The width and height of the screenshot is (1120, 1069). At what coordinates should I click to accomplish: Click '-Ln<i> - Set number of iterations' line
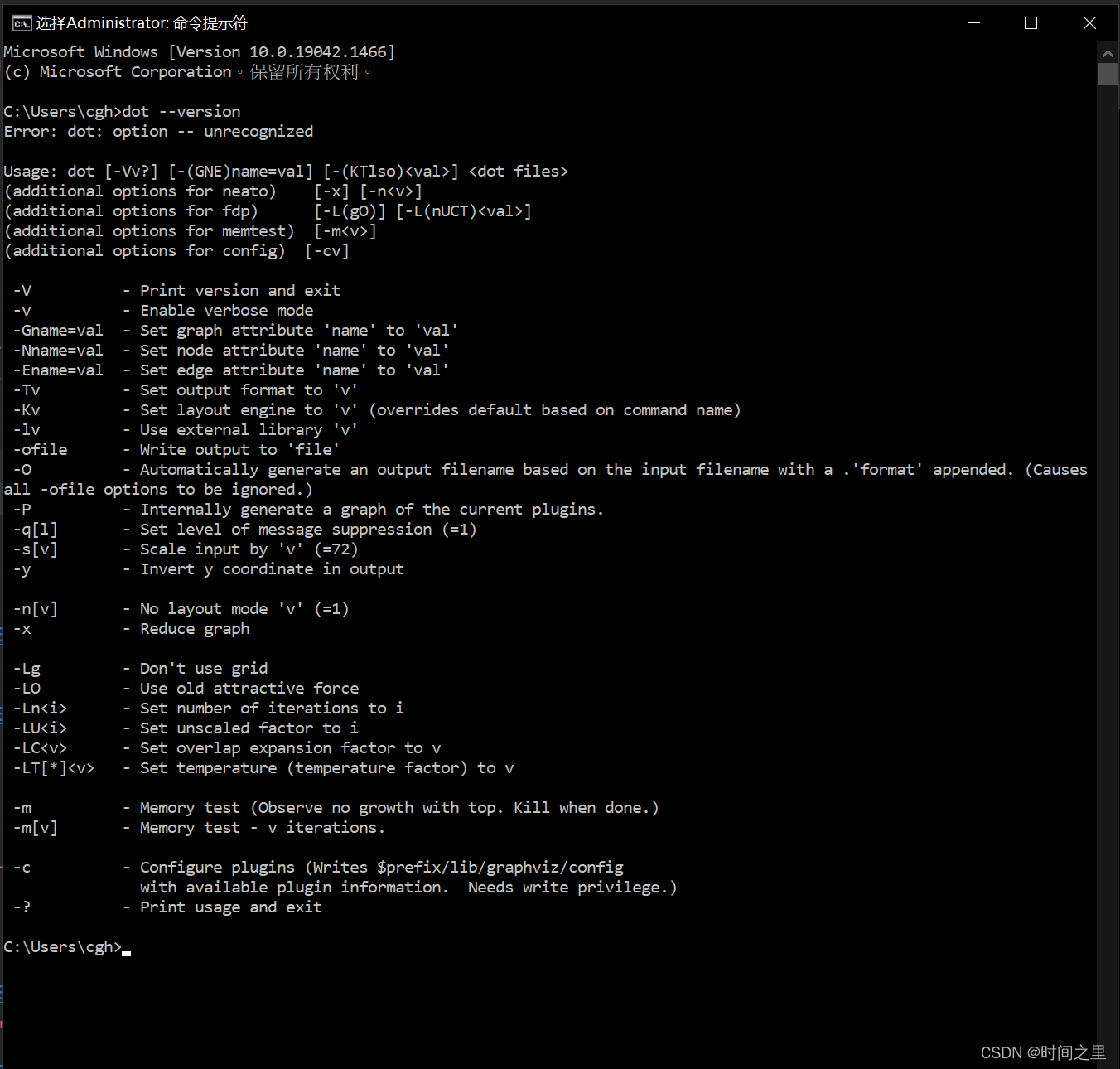pyautogui.click(x=209, y=709)
